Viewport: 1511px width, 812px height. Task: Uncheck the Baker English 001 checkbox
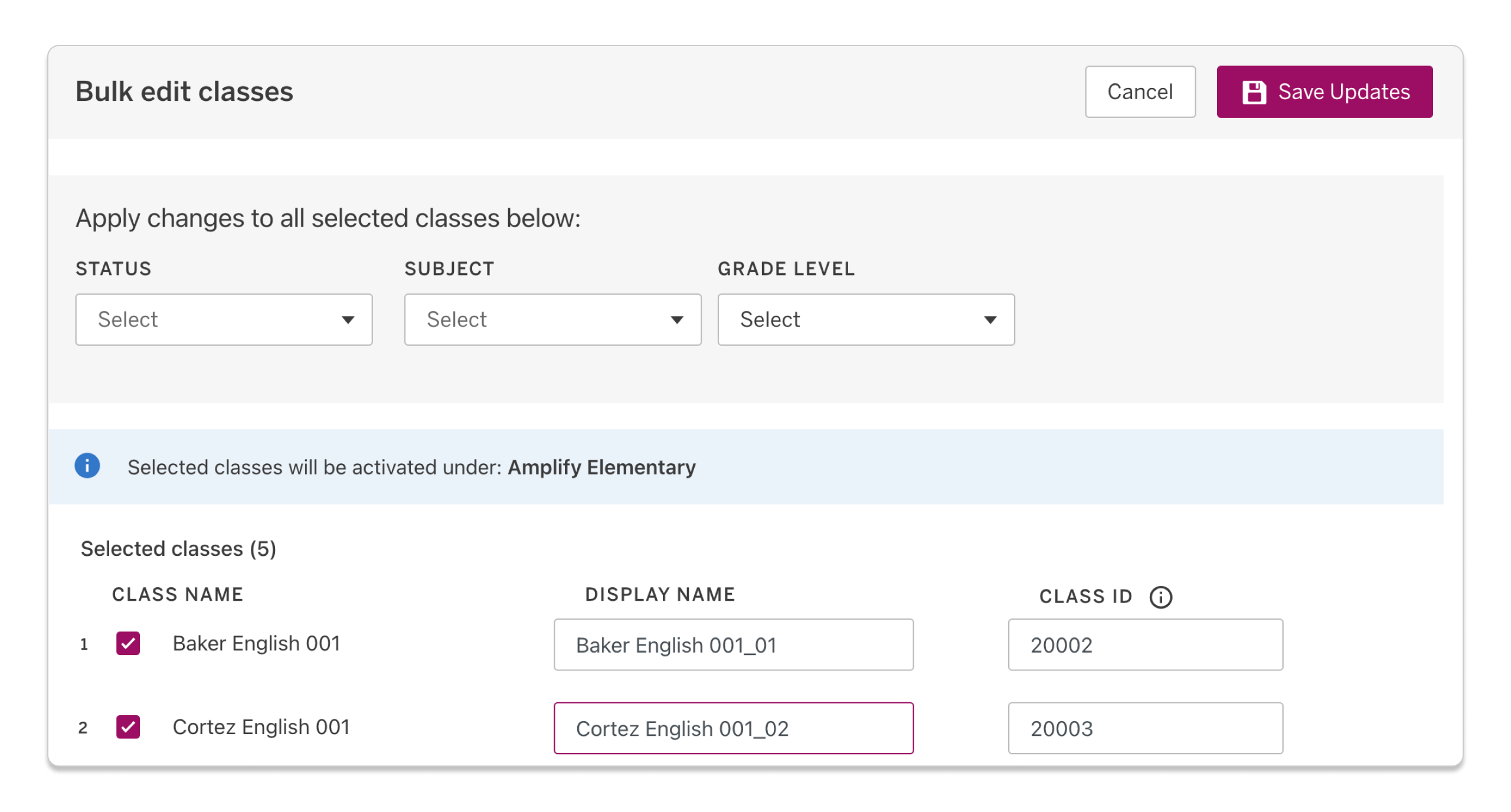pyautogui.click(x=129, y=644)
